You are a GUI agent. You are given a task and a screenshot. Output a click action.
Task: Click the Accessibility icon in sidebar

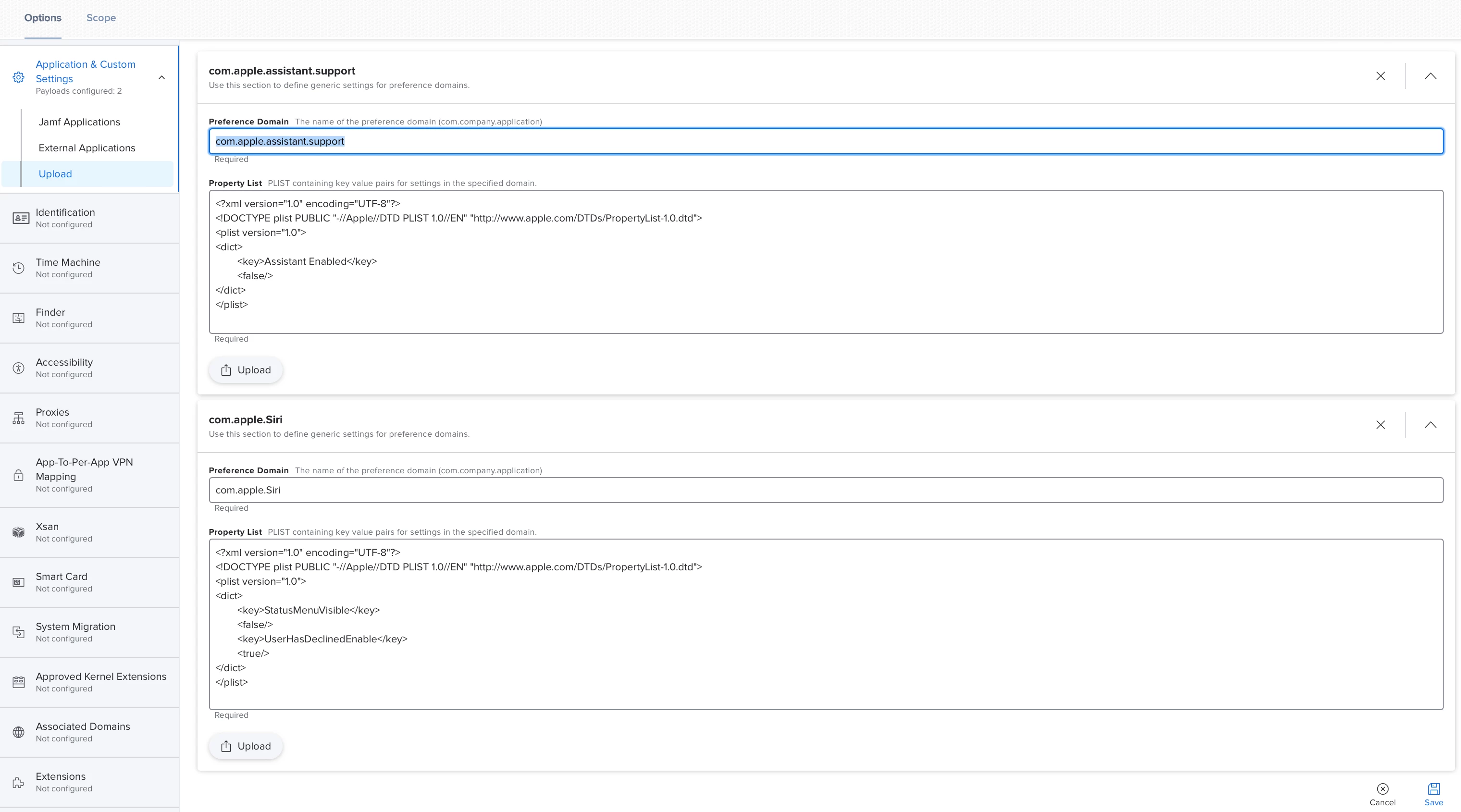[19, 368]
